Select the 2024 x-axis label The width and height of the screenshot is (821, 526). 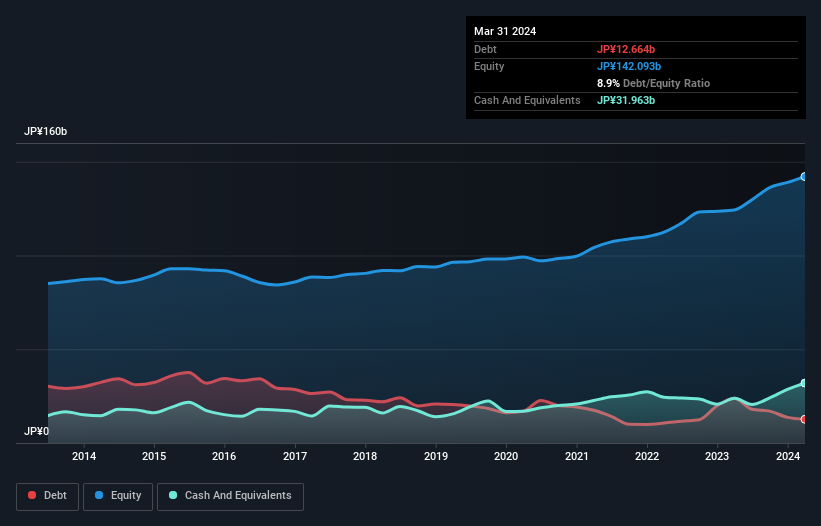click(788, 456)
